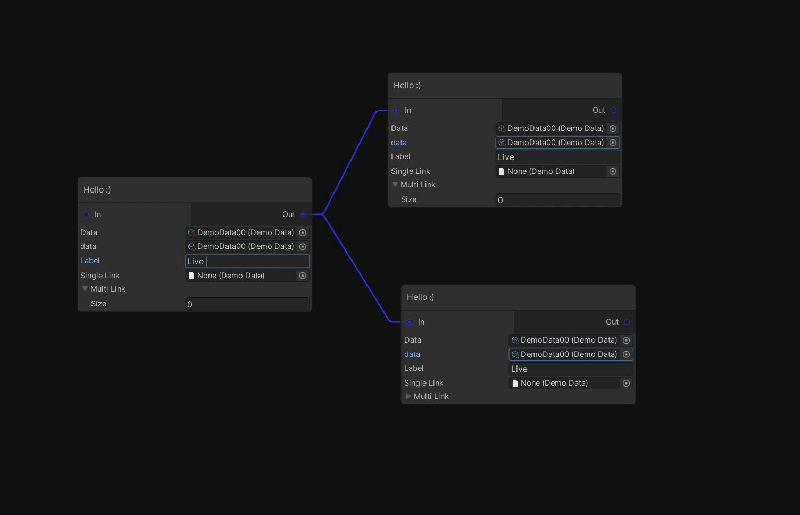Open Data object picker in top-right node
The height and width of the screenshot is (515, 800).
pos(613,128)
